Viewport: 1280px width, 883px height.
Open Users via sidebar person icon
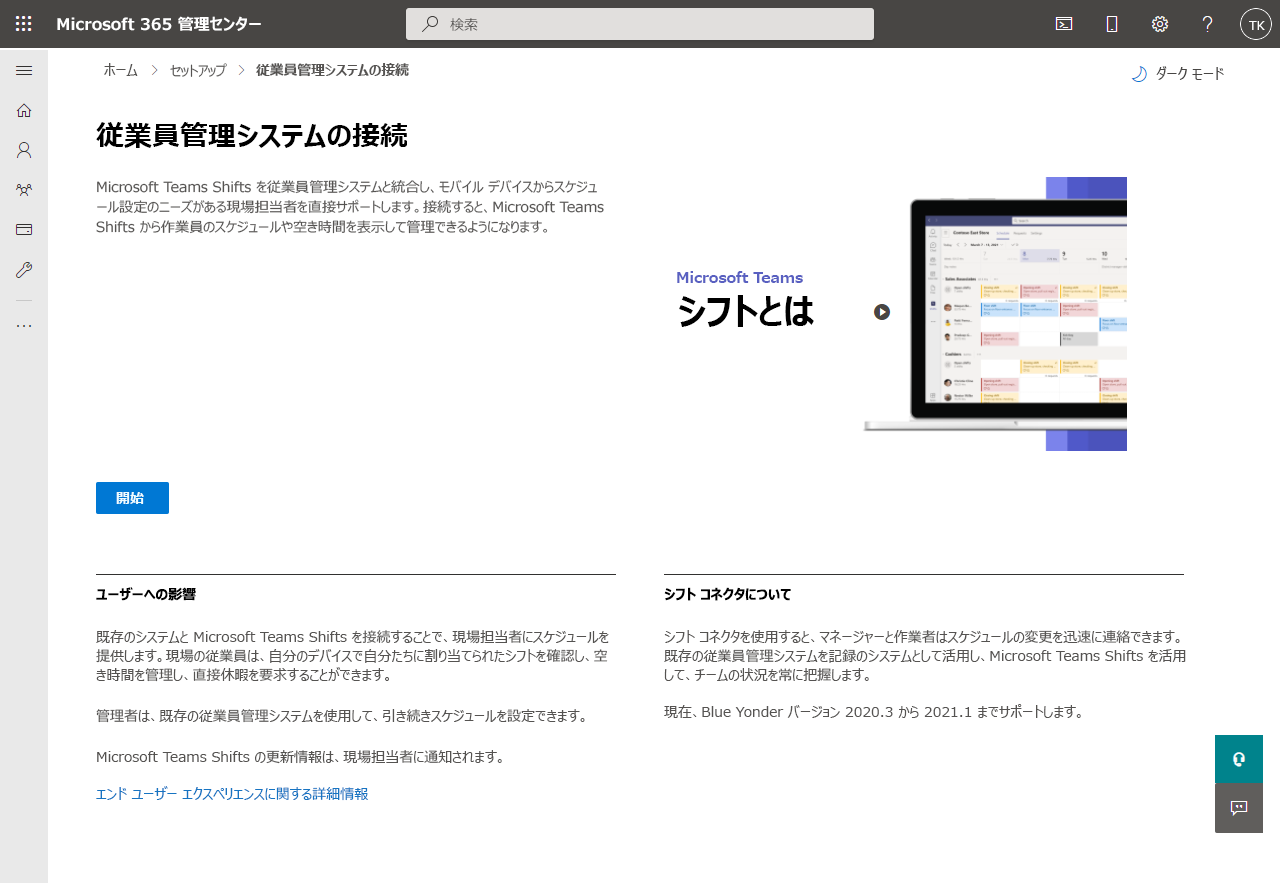pyautogui.click(x=24, y=150)
